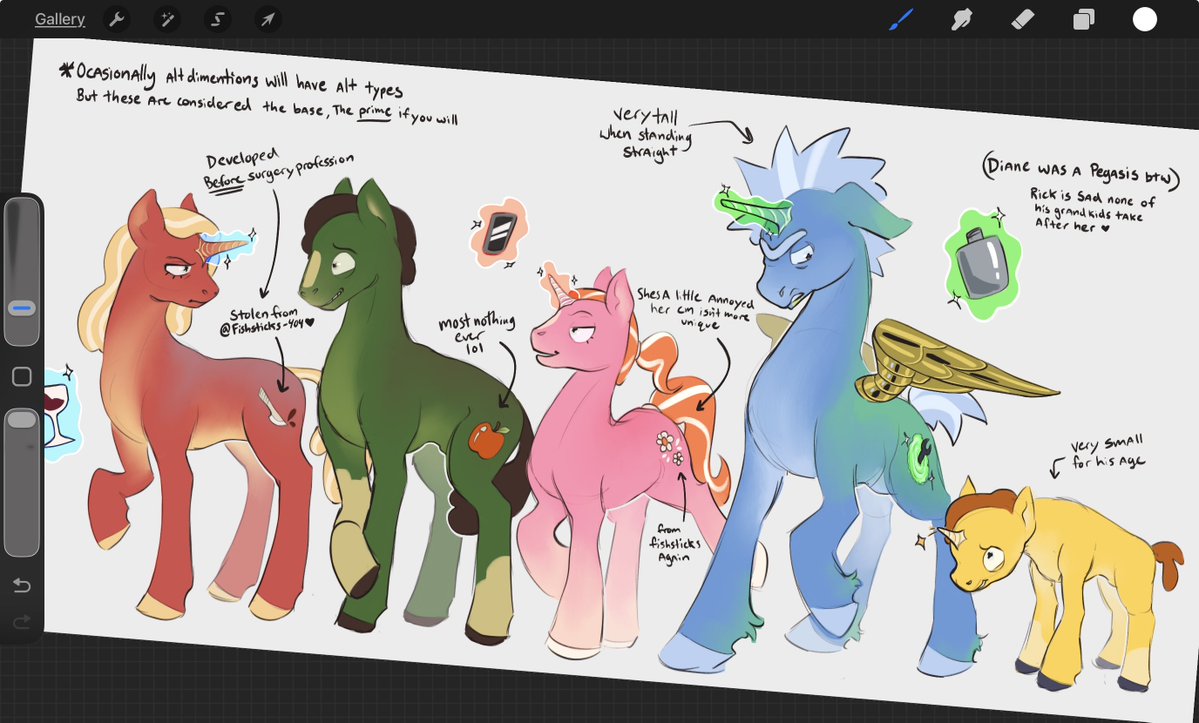The height and width of the screenshot is (723, 1199).
Task: Select the Eraser tool
Action: pos(1022,19)
